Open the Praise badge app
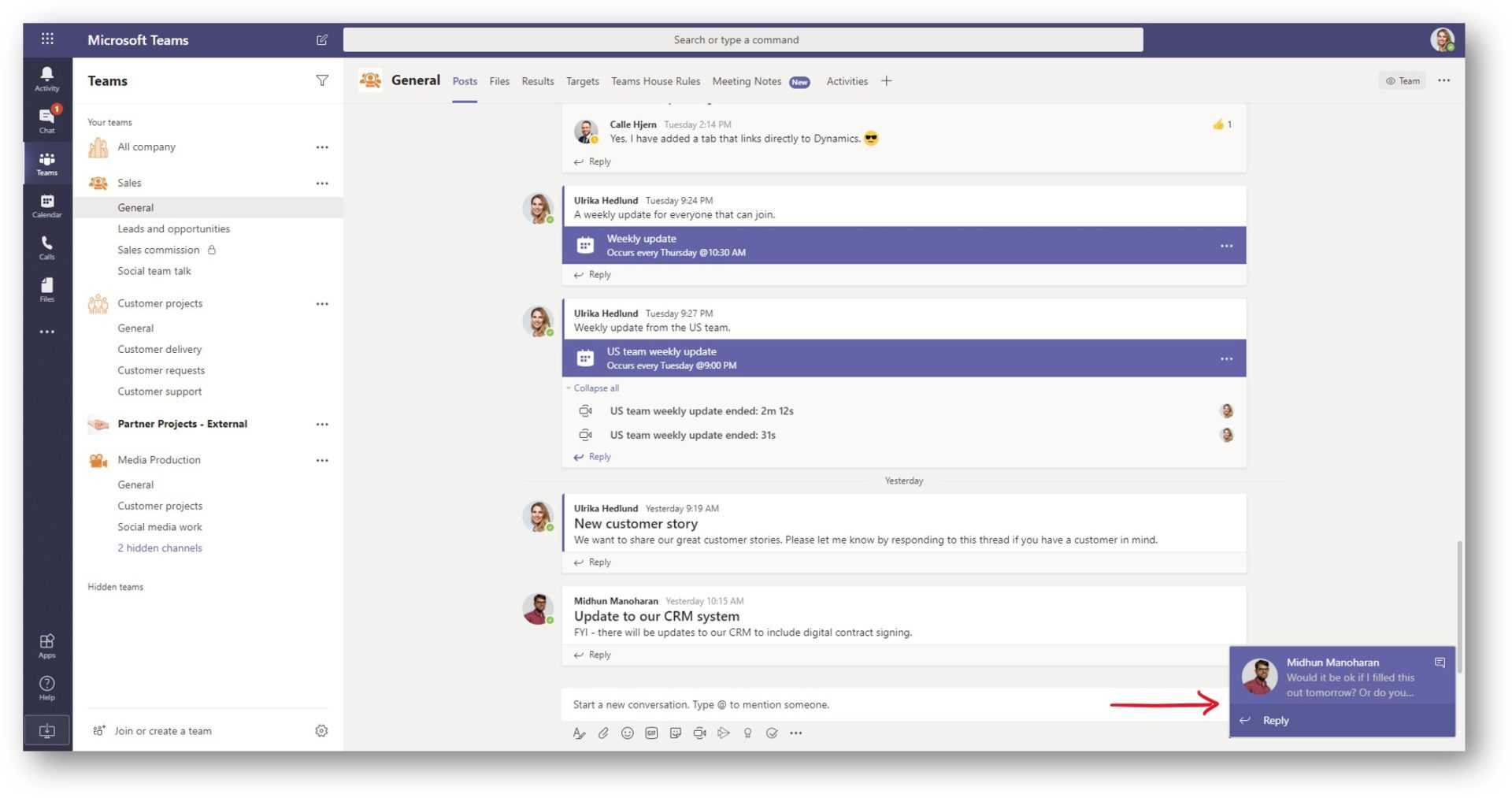 [747, 733]
